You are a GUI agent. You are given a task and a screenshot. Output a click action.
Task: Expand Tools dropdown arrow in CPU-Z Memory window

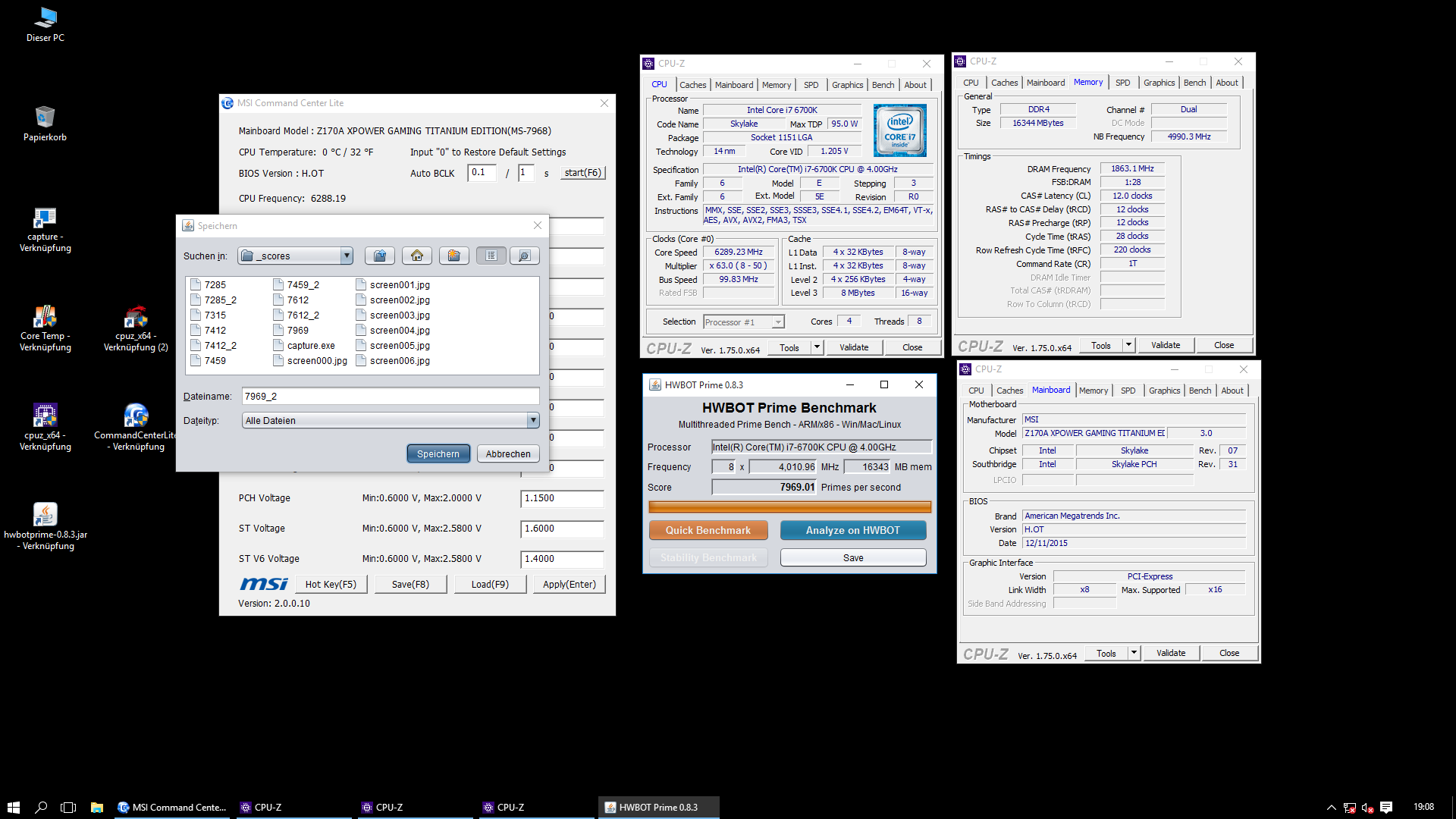point(1128,345)
